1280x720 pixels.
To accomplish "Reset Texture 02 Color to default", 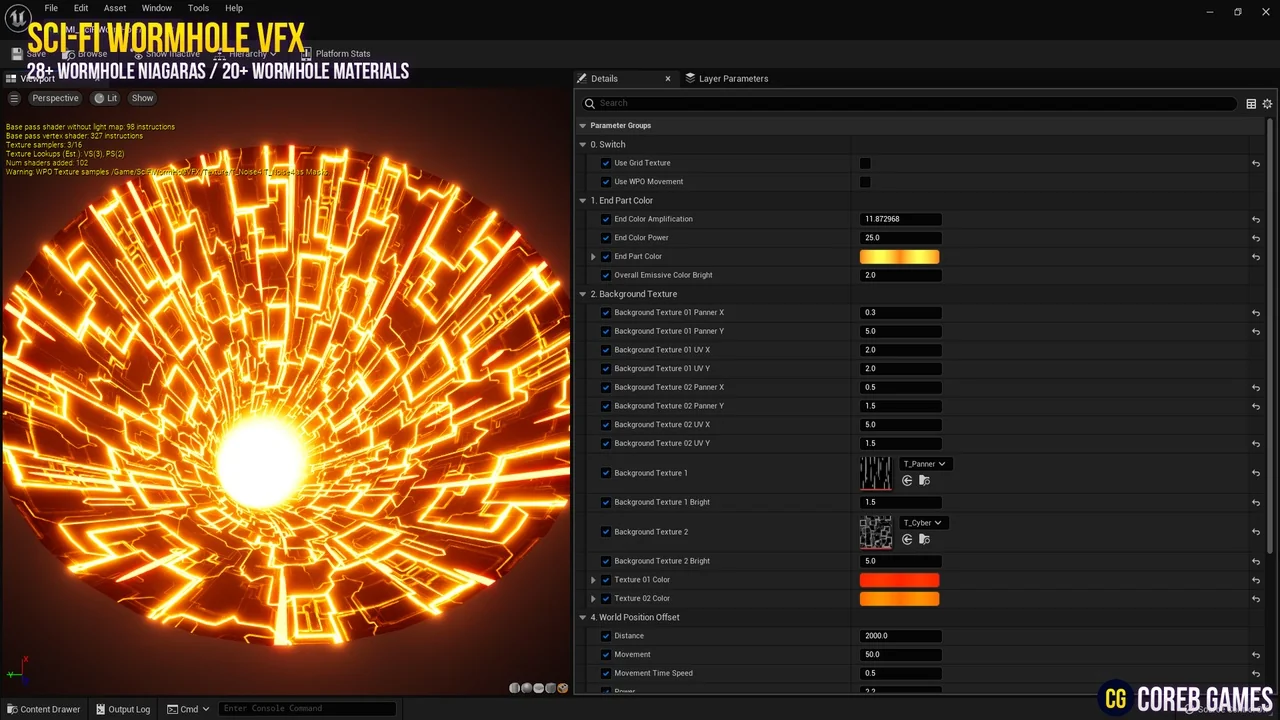I will [1255, 599].
